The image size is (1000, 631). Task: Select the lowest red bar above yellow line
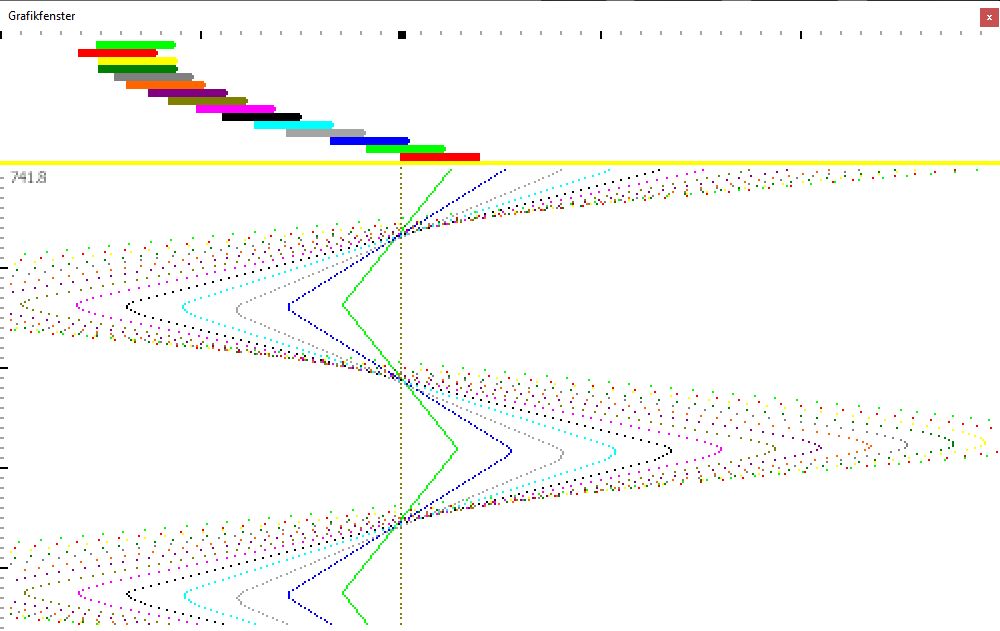[x=439, y=157]
